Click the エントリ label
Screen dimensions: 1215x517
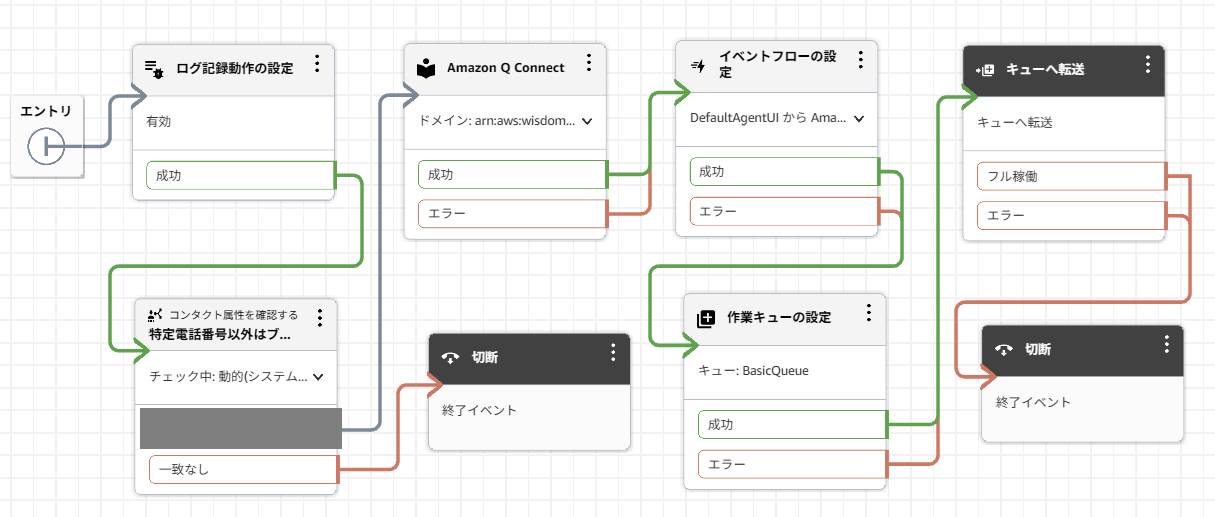pyautogui.click(x=46, y=109)
